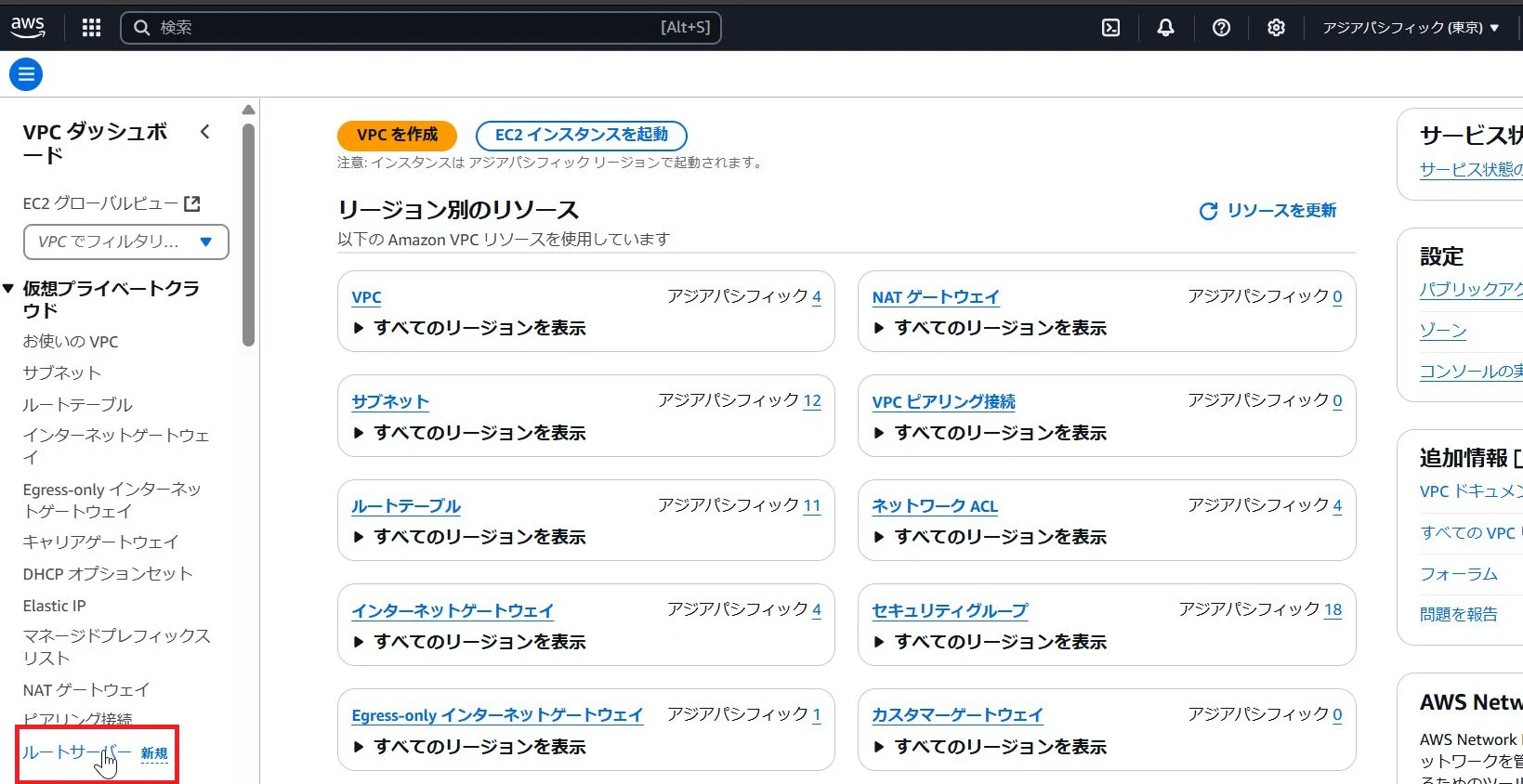This screenshot has width=1523, height=784.
Task: Focus the AWS 検索 search field
Action: 421,28
